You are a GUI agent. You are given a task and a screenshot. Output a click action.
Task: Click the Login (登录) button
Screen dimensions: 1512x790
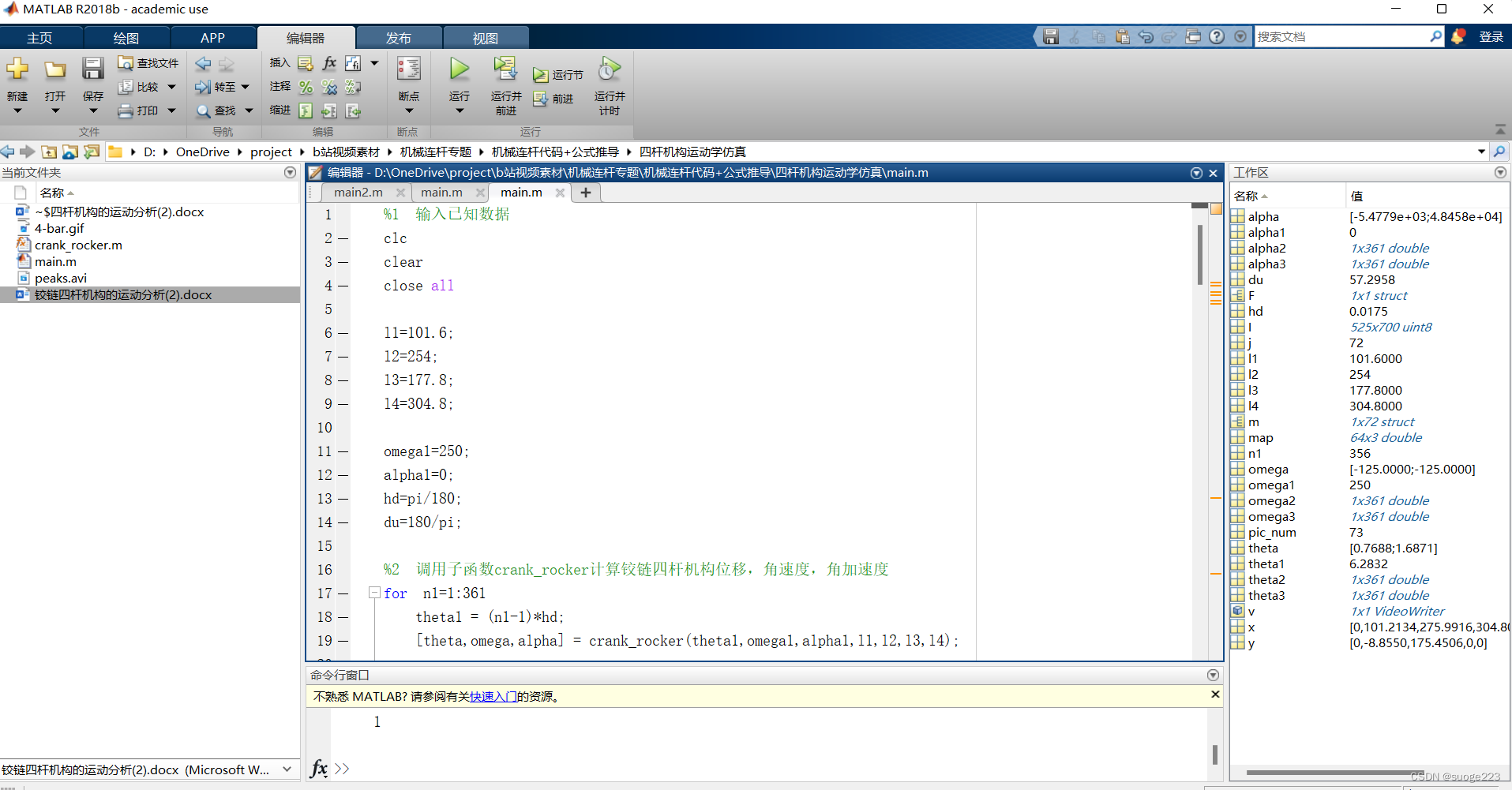tap(1491, 37)
